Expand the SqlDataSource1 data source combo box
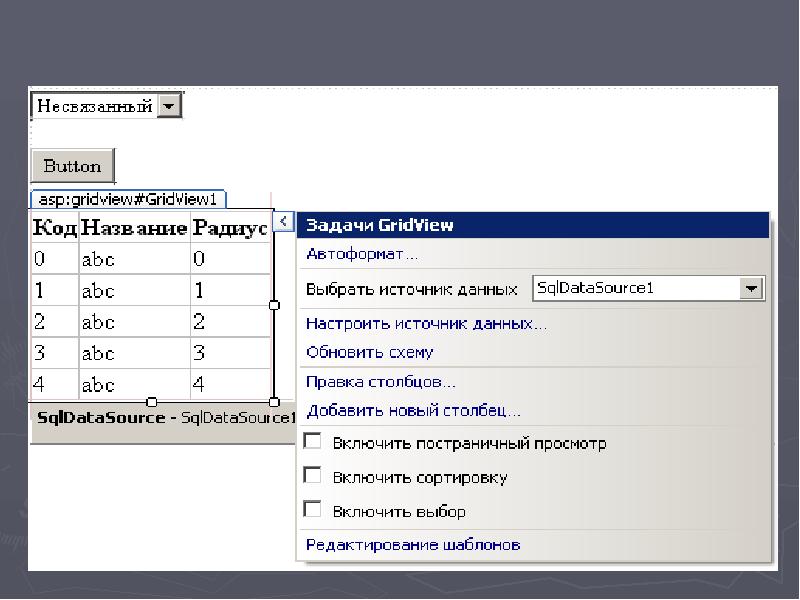This screenshot has height=600, width=800. (x=751, y=289)
